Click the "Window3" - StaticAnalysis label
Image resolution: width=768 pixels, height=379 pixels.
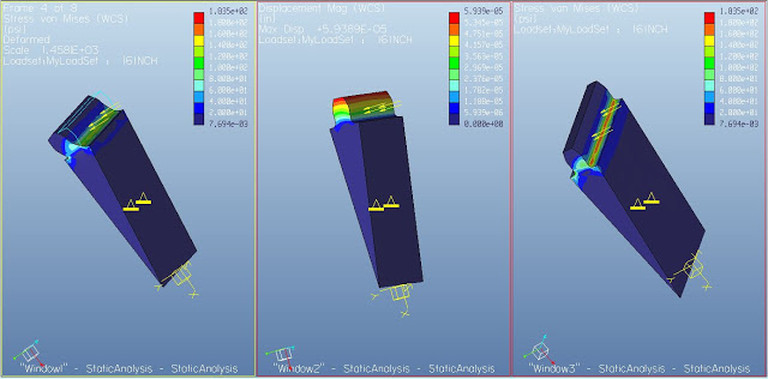[640, 368]
